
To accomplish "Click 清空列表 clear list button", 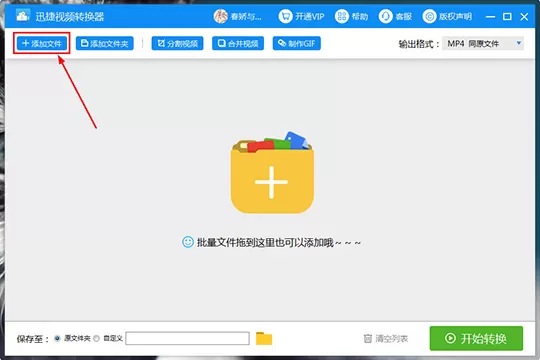I will click(x=386, y=339).
